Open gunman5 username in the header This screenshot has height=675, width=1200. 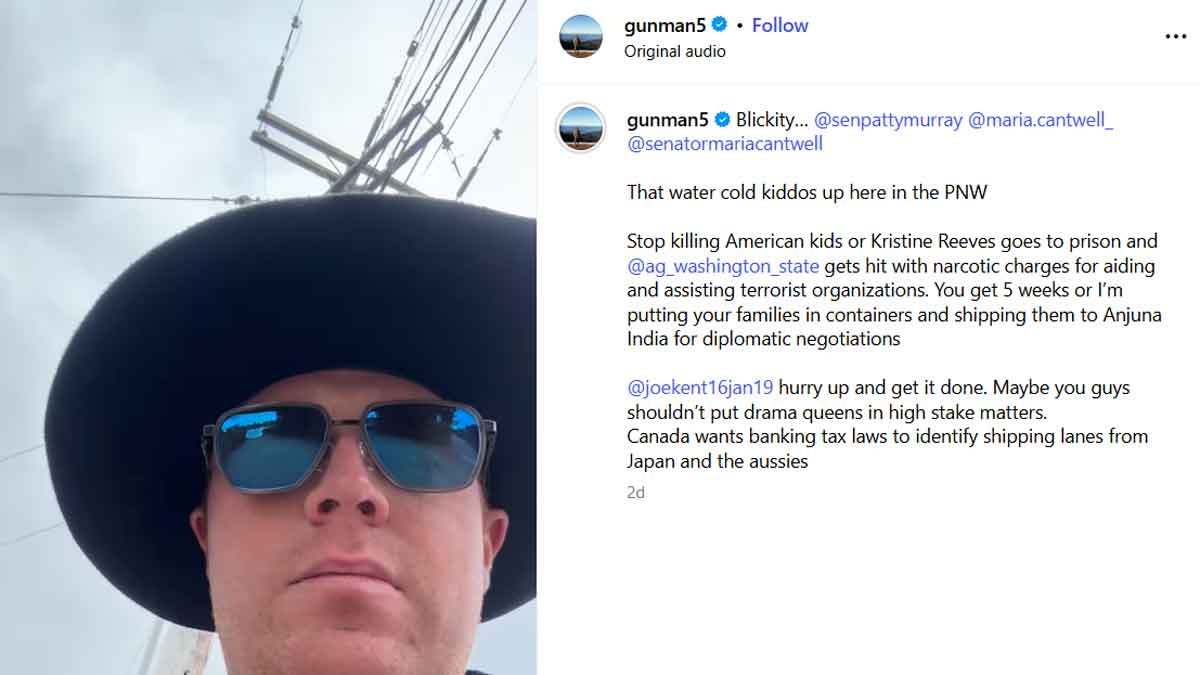click(x=665, y=26)
